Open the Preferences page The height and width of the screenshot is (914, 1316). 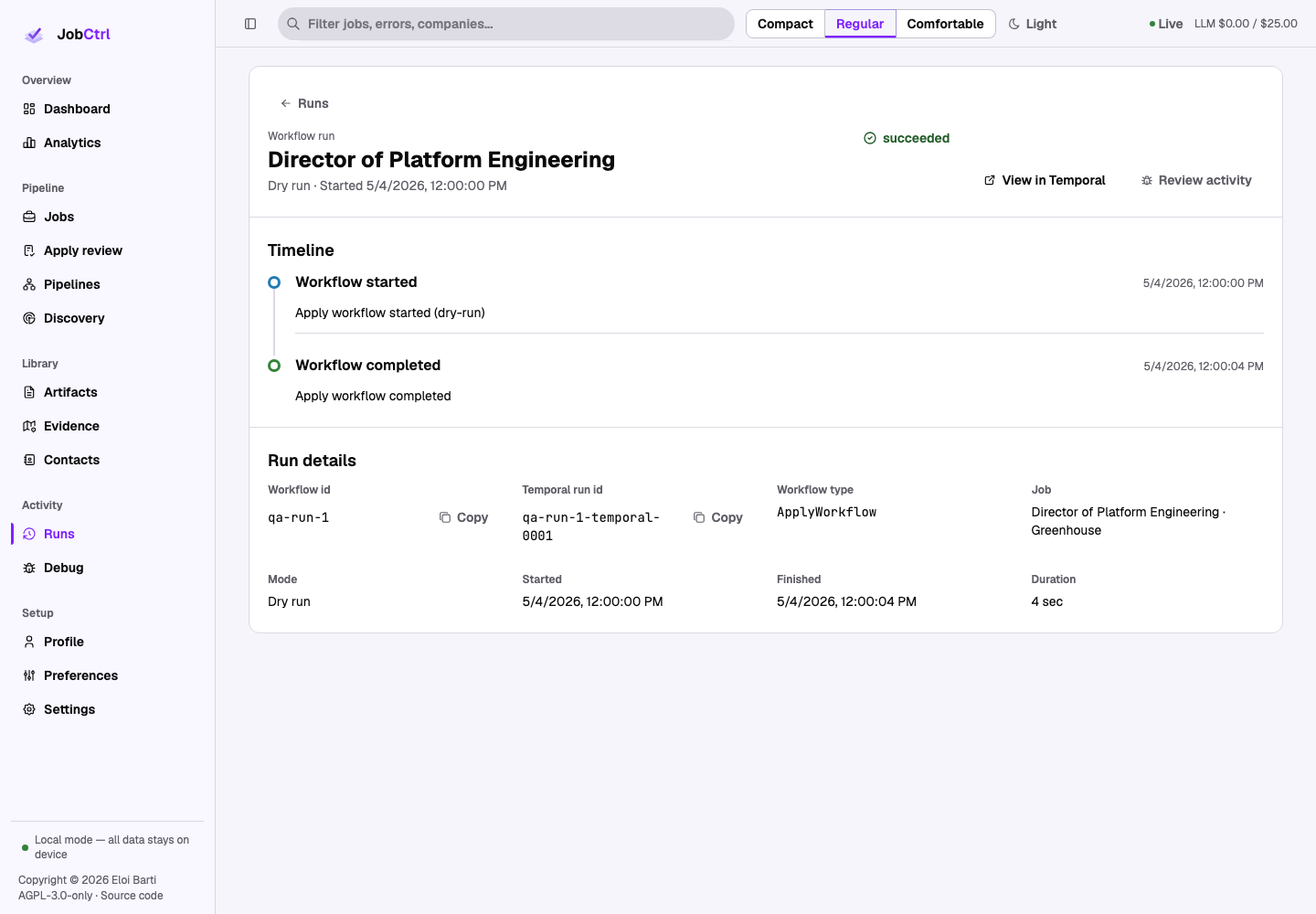[107, 675]
